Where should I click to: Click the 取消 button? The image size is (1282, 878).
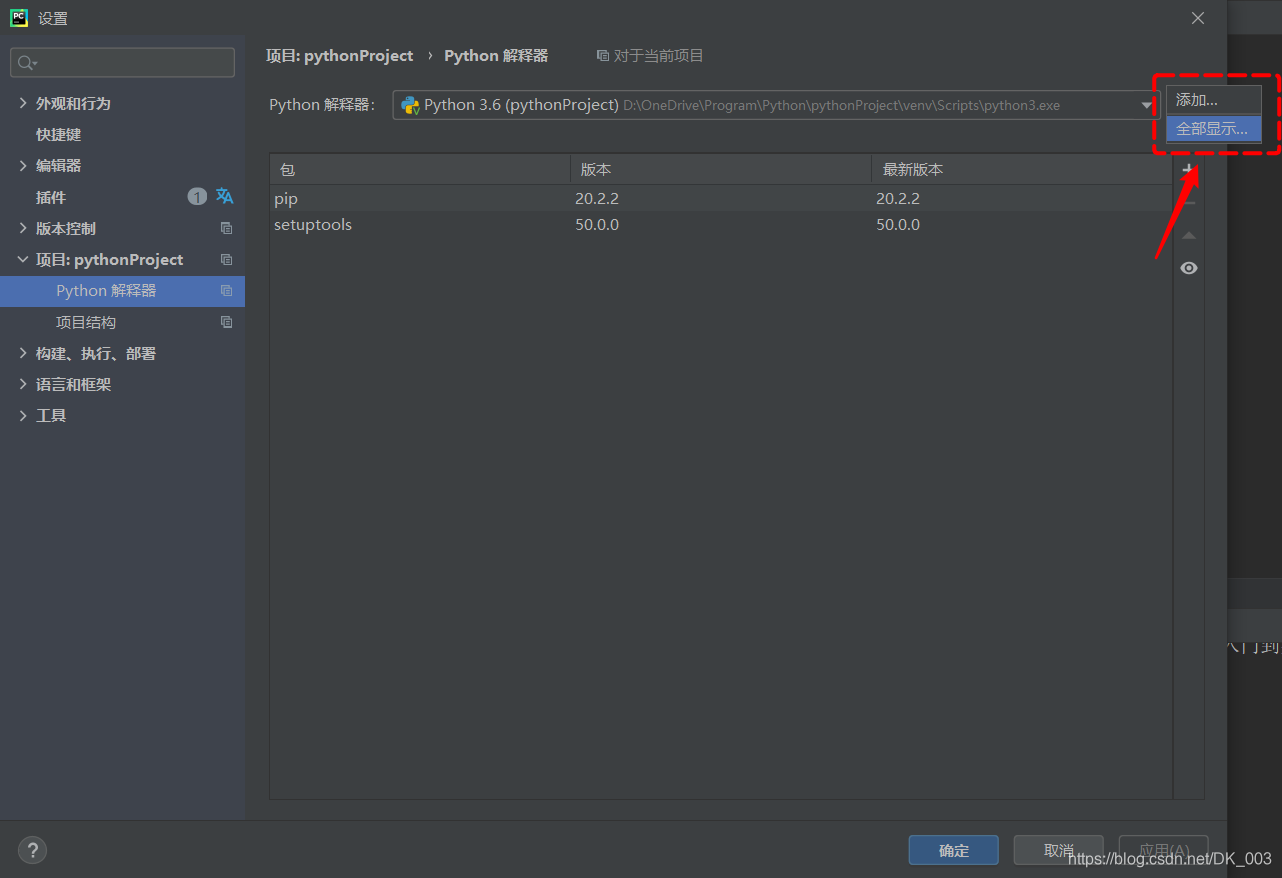(x=1058, y=850)
